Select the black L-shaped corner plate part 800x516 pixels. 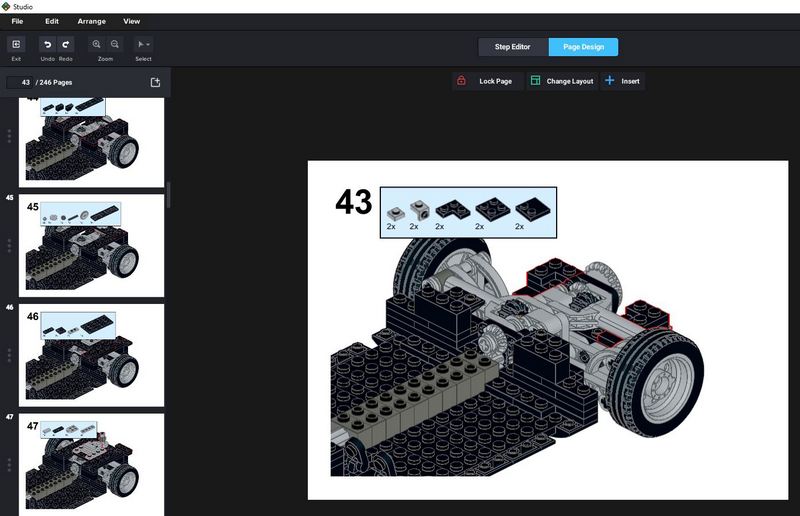point(453,209)
